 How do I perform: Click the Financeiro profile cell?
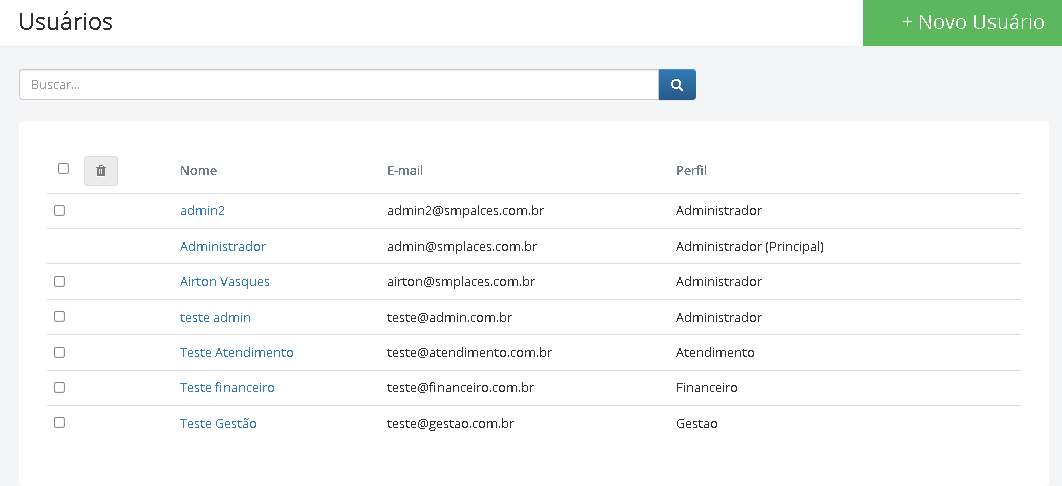706,388
